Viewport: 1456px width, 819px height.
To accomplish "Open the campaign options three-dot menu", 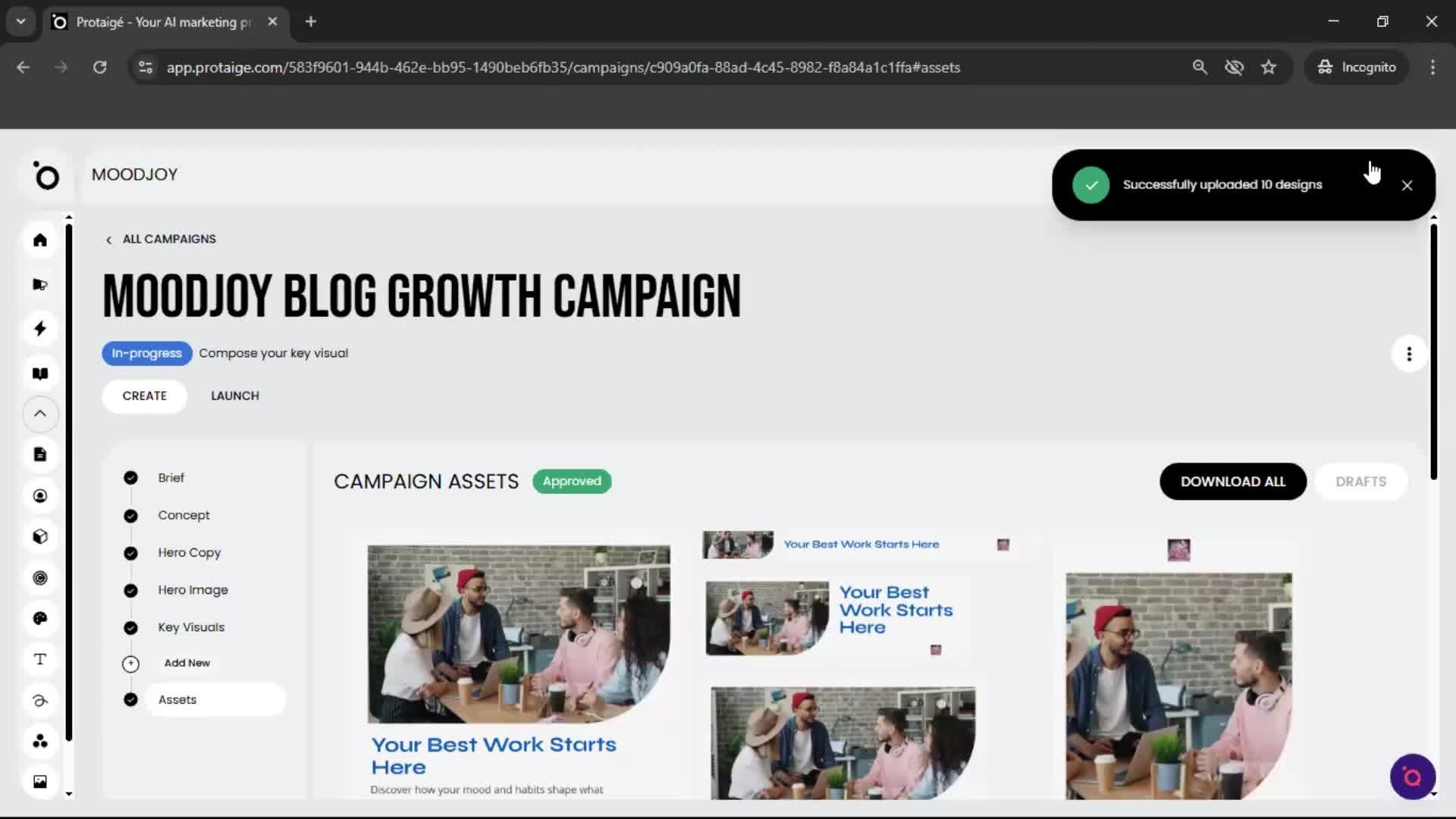I will pos(1408,353).
